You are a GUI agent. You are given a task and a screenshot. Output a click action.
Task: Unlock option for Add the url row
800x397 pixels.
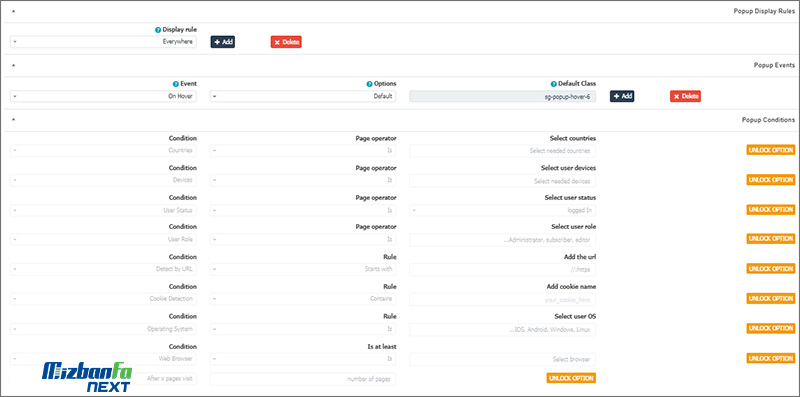tap(770, 268)
